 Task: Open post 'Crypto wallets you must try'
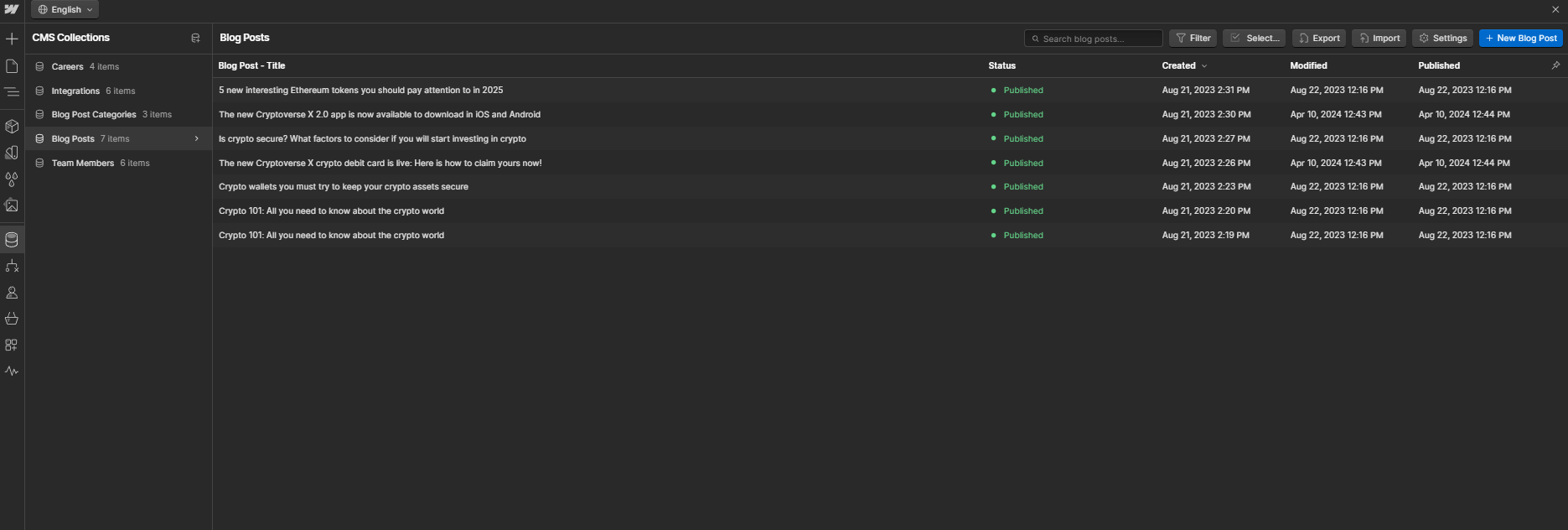point(343,186)
